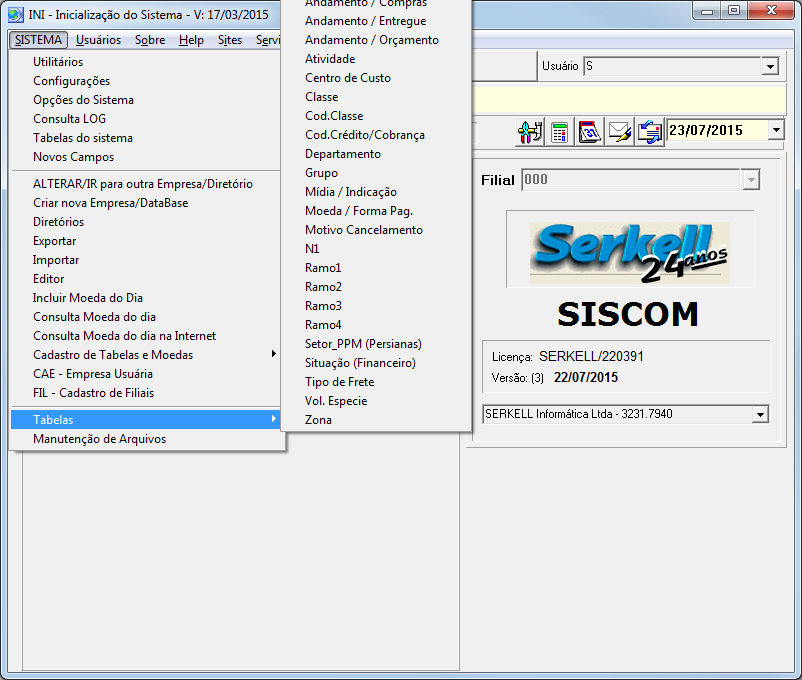
Task: Open the tools (pliers and hammer) icon
Action: tap(530, 133)
